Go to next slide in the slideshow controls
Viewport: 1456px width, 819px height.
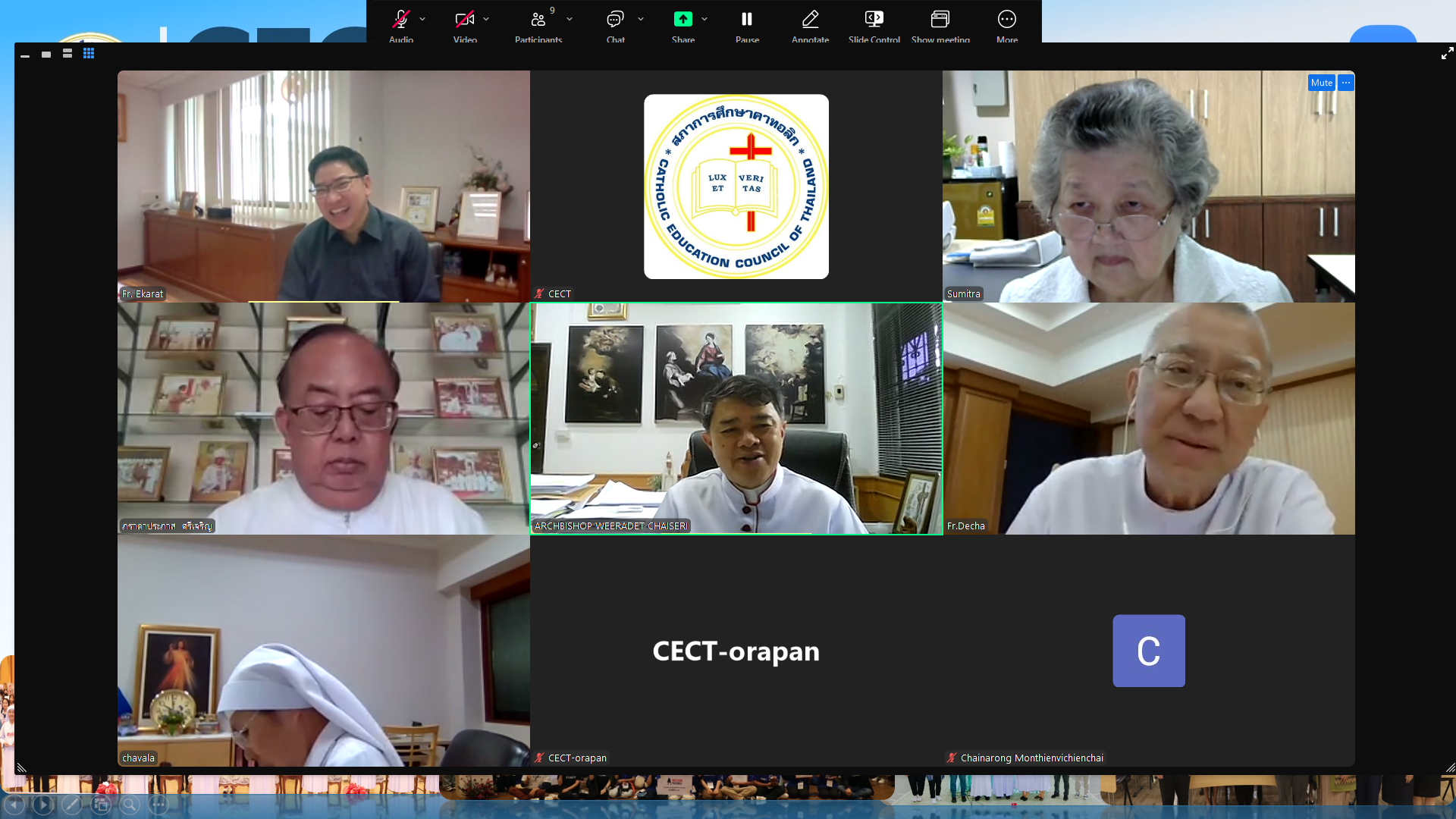43,805
